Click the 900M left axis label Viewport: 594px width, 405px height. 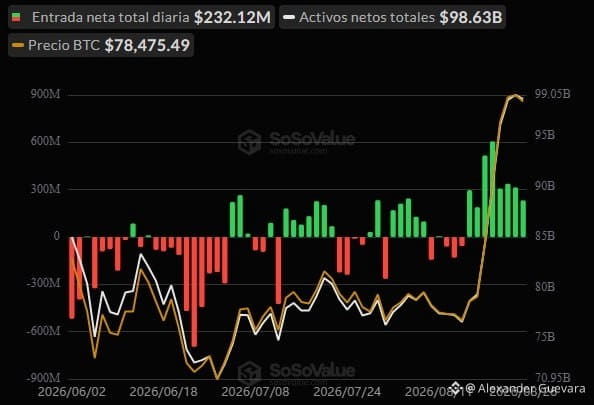tap(45, 94)
